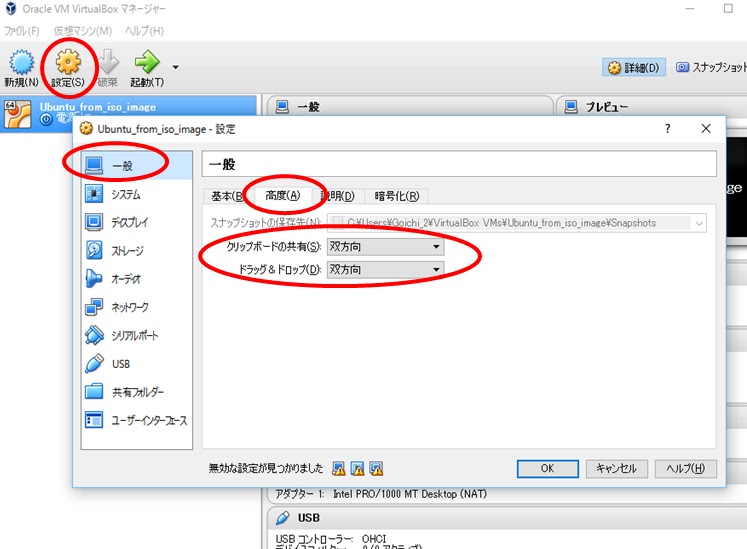Expand the dropdown arrow beside 起動(T)
Viewport: 747px width, 549px height.
tap(175, 68)
